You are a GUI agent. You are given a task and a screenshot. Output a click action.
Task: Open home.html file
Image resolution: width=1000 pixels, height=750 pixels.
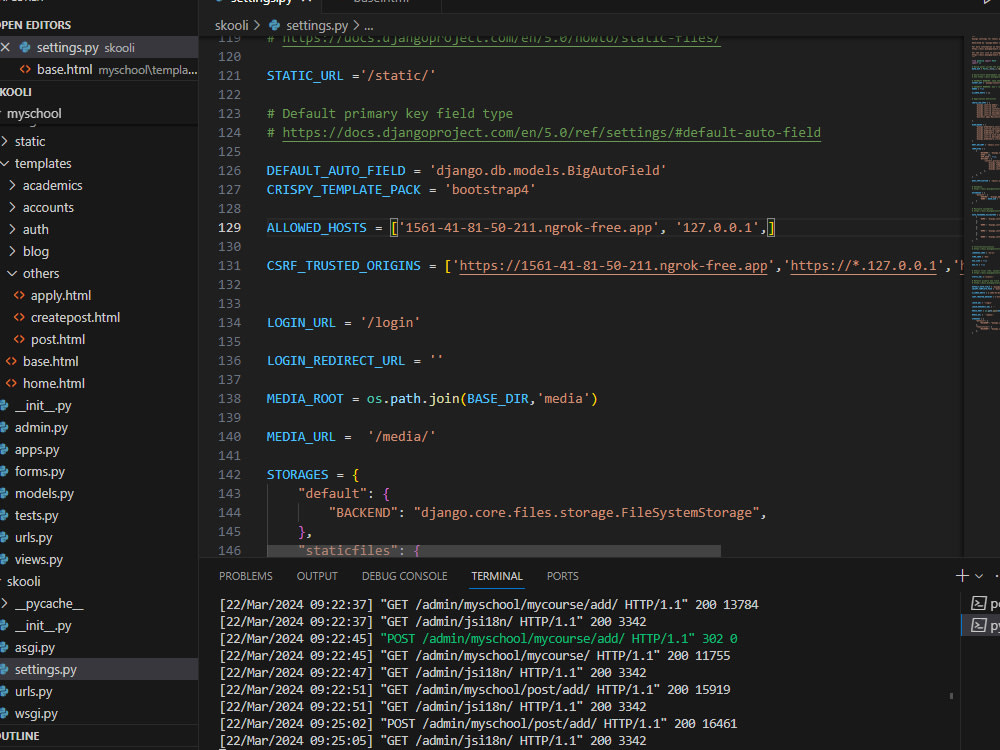(99, 383)
